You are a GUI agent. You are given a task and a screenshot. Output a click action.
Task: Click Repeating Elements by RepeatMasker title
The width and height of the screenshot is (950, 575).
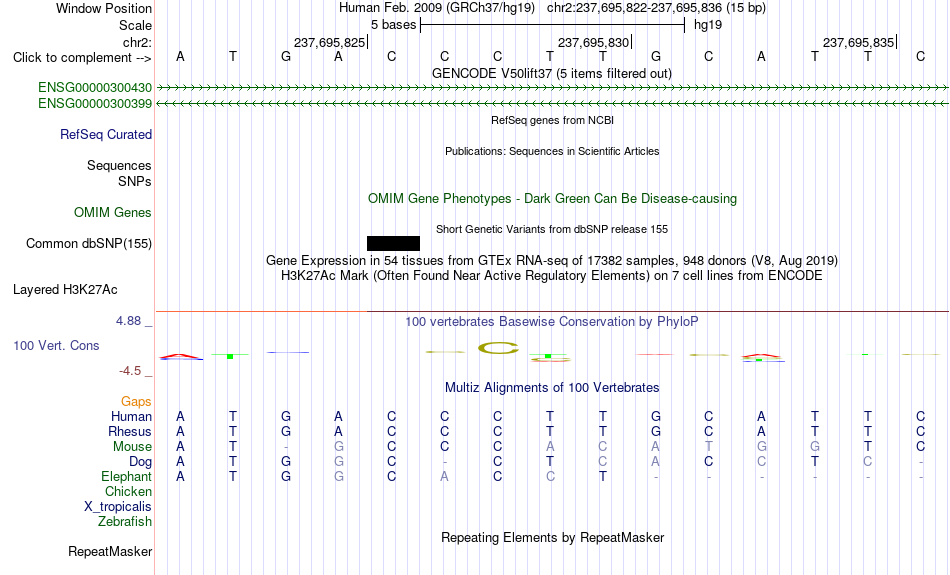(x=552, y=537)
